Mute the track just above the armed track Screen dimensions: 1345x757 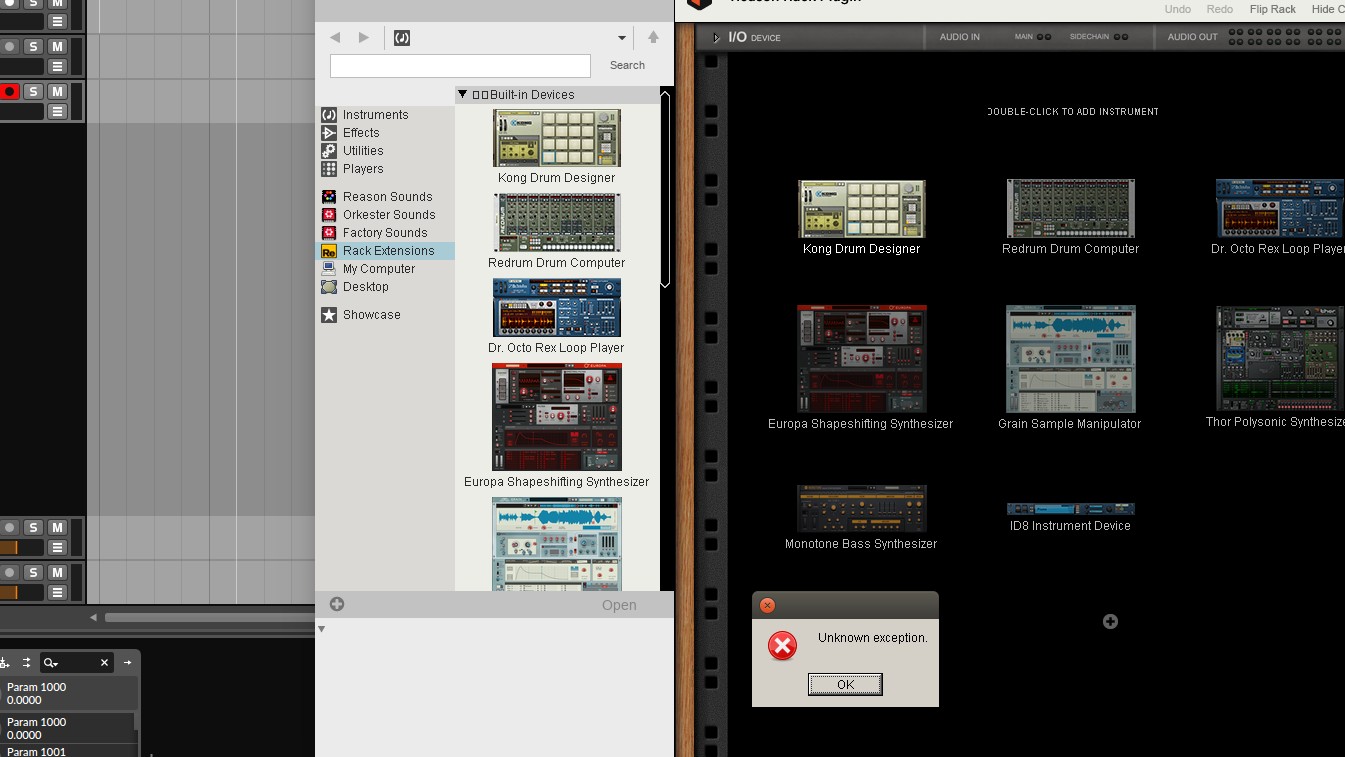click(58, 46)
